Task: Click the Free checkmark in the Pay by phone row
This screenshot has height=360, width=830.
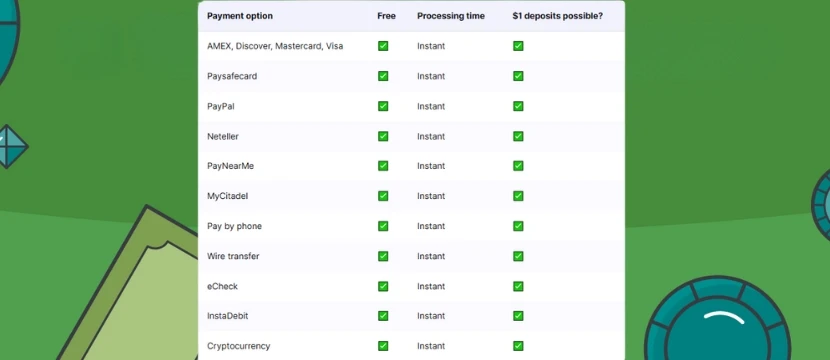Action: [x=383, y=226]
